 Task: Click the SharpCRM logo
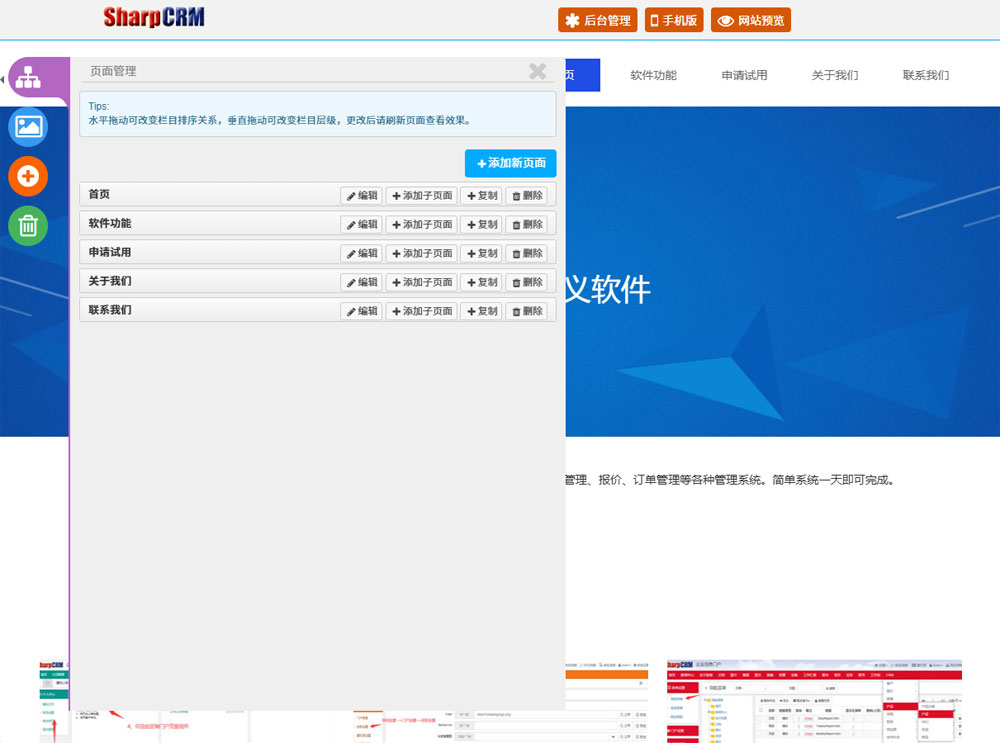click(x=153, y=18)
